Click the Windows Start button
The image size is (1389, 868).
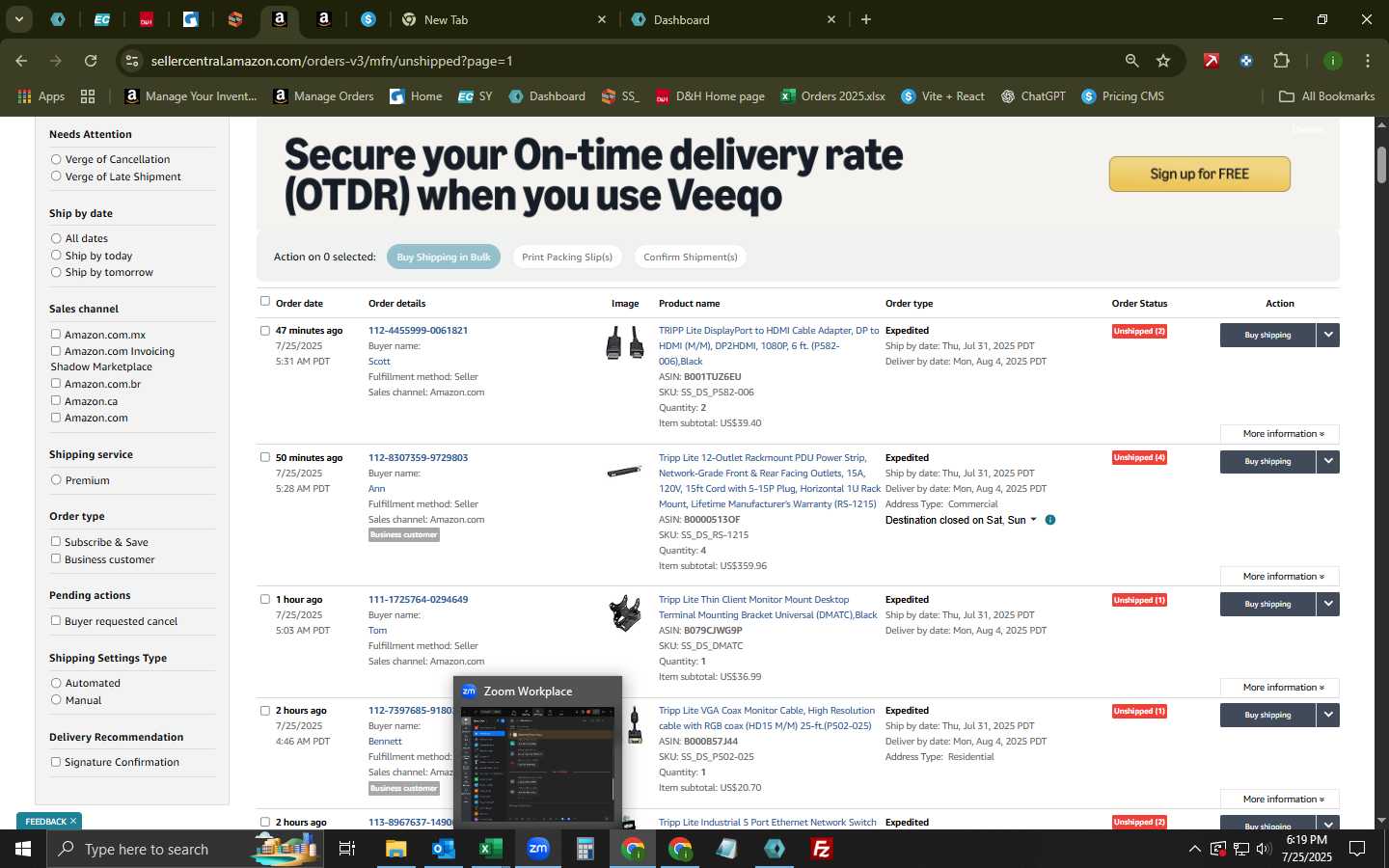click(x=22, y=849)
